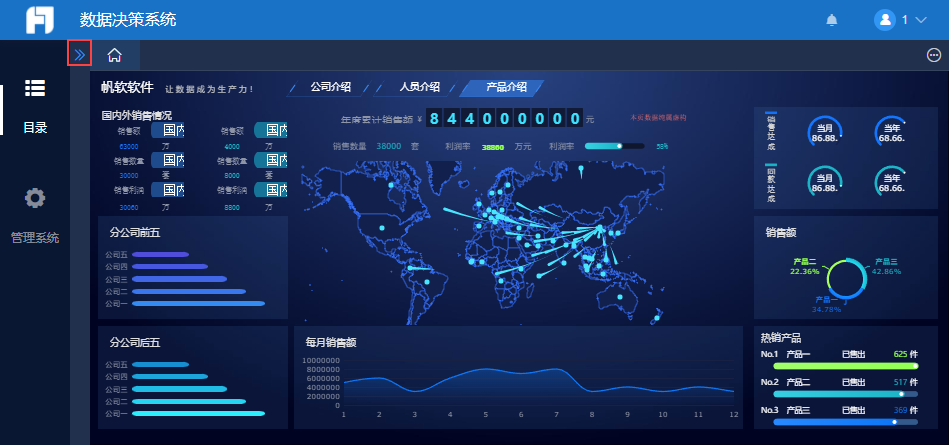Screen dimensions: 949x445
Task: Click No.2 产品二 sales progress bar
Action: tap(846, 394)
